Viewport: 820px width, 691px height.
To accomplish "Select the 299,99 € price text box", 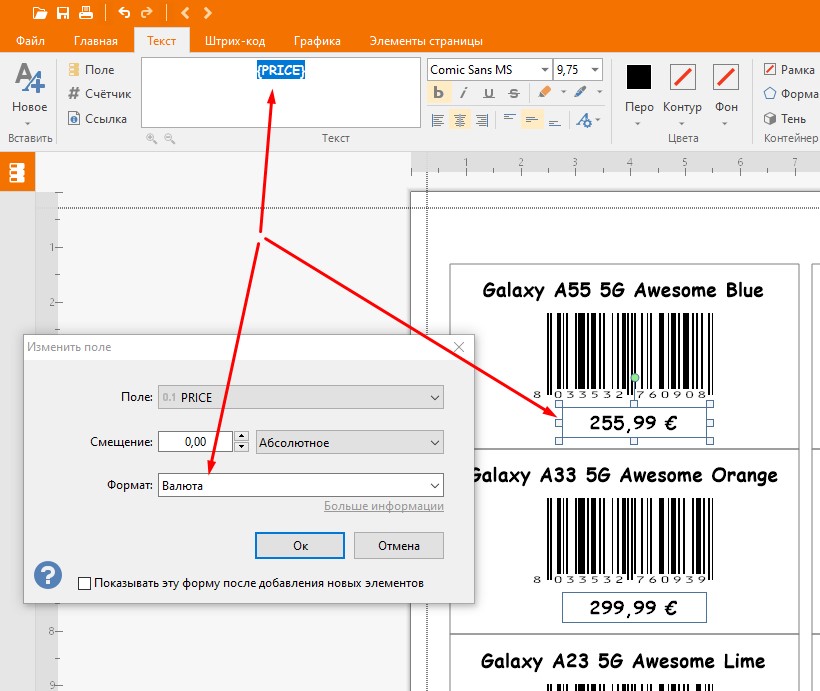I will (634, 607).
